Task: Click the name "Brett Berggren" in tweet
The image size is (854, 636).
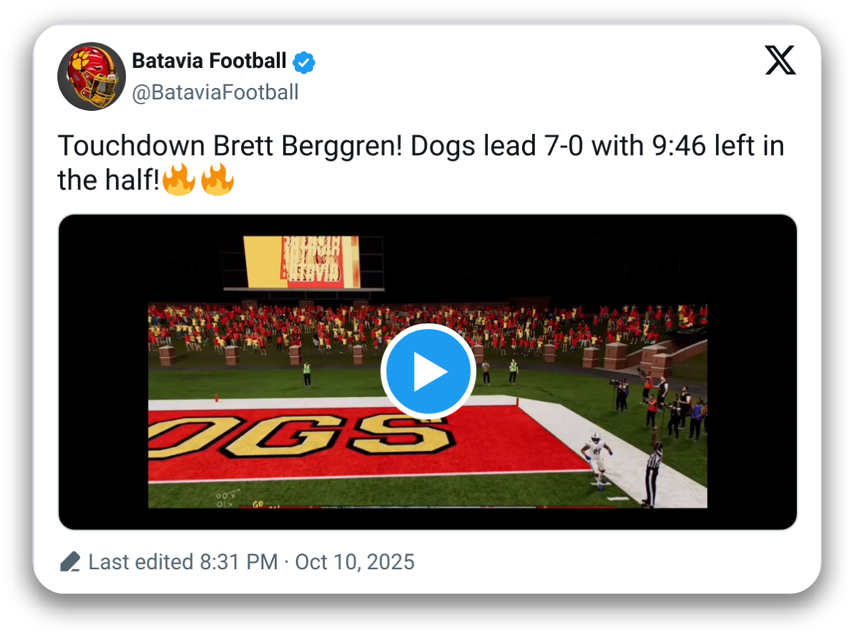Action: click(311, 146)
